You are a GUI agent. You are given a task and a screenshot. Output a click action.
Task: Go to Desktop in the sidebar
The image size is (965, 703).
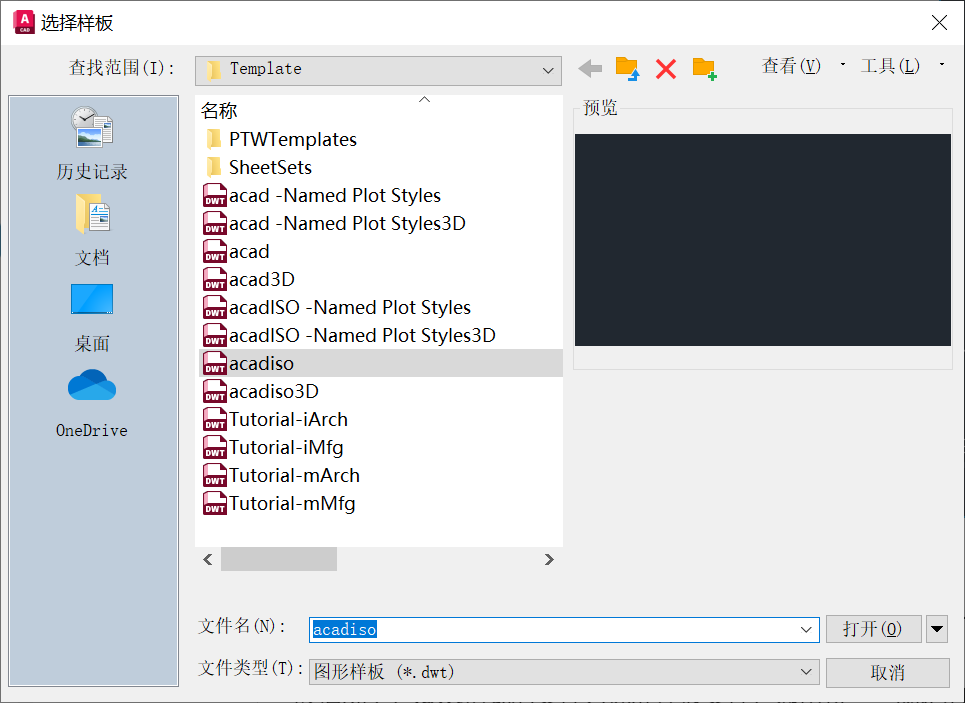pos(92,315)
